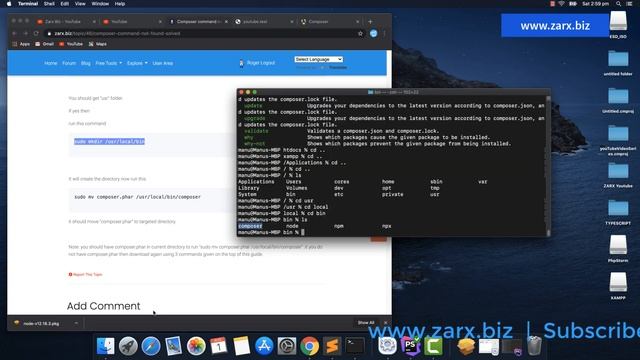Open Chrome three-dot menu
The width and height of the screenshot is (640, 360).
(x=384, y=33)
